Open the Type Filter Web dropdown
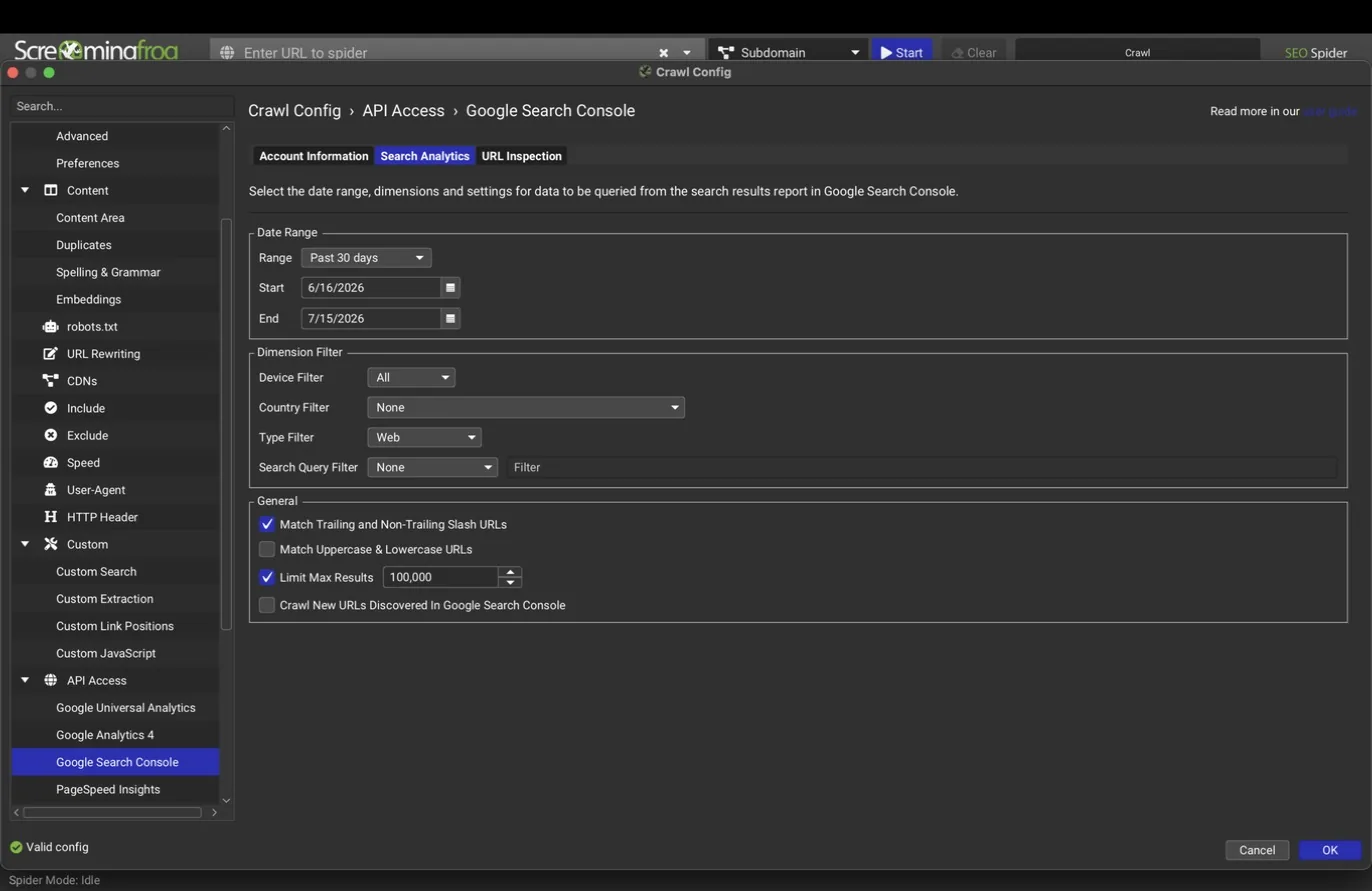The height and width of the screenshot is (891, 1372). [424, 437]
